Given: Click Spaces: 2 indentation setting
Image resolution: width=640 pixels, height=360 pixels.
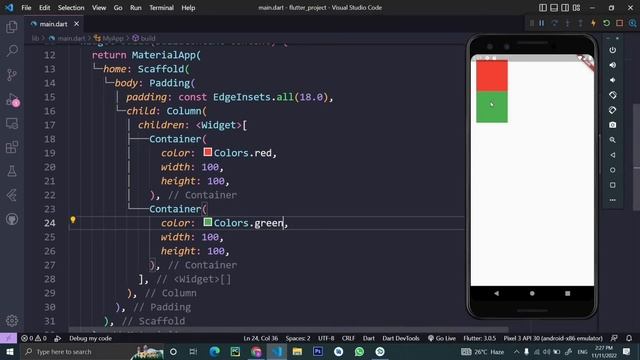Looking at the screenshot, I should pyautogui.click(x=298, y=338).
